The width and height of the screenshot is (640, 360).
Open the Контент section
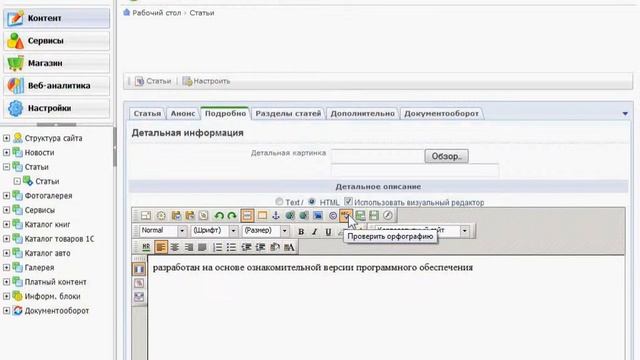click(56, 18)
